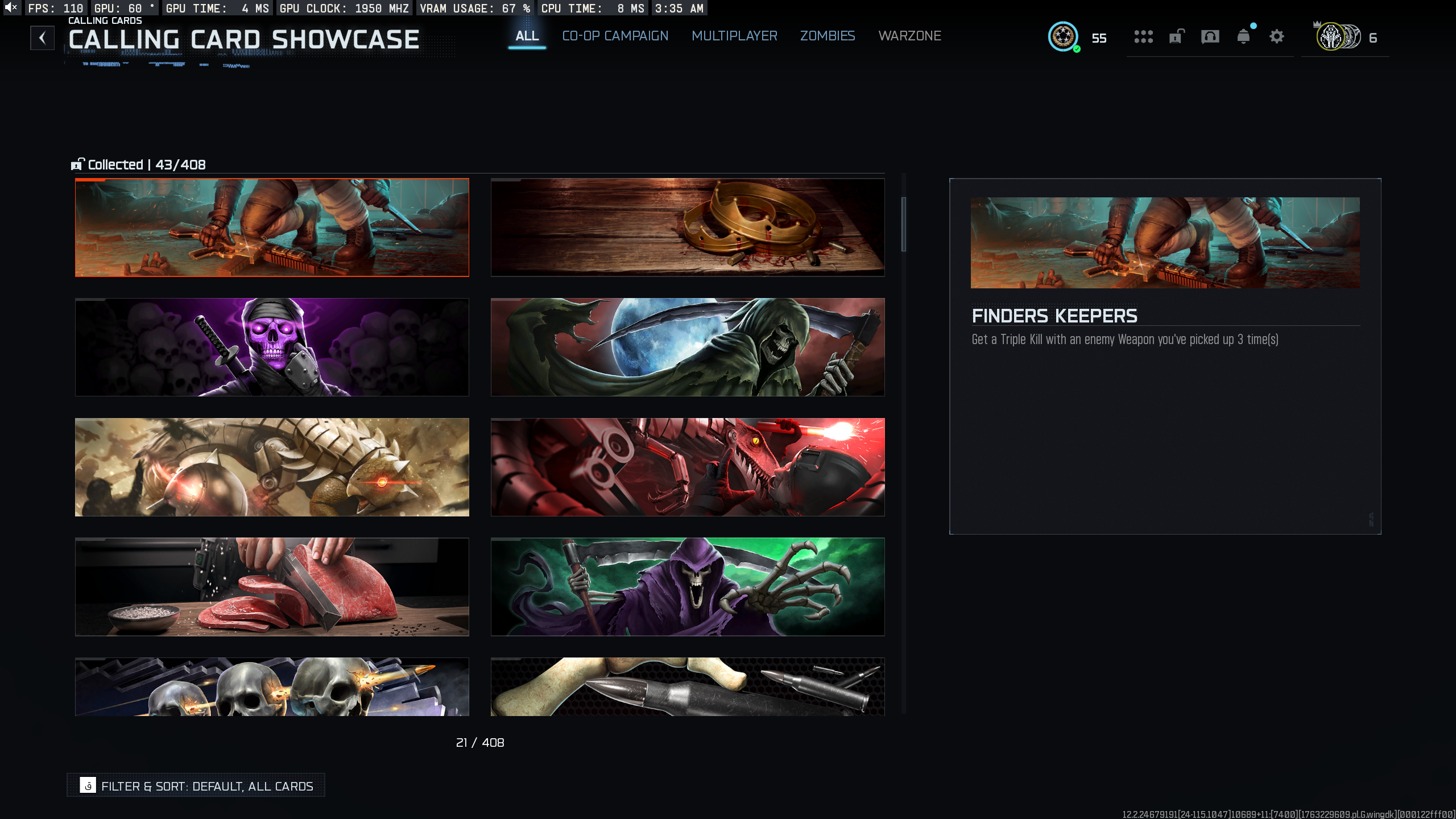Click the CALLING CARD SHOWCASE heading

pyautogui.click(x=244, y=40)
